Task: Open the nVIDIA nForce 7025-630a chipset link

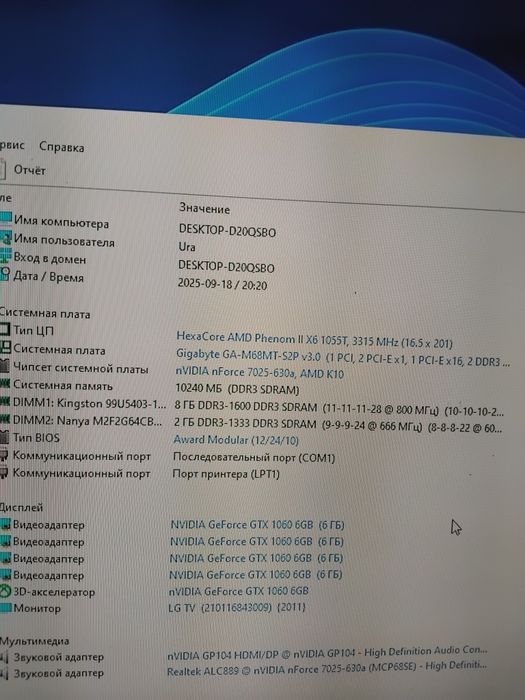Action: 259,373
